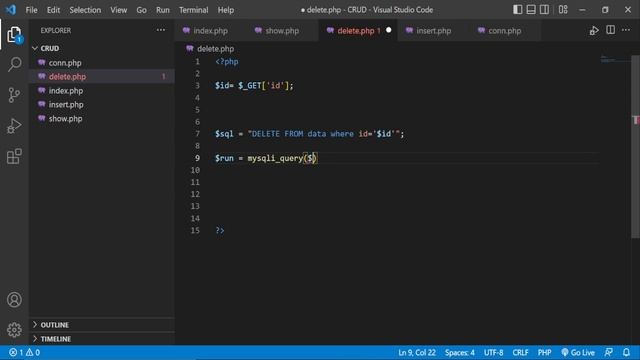640x360 pixels.
Task: Click the closing ?> tag on line 15
Action: (220, 231)
